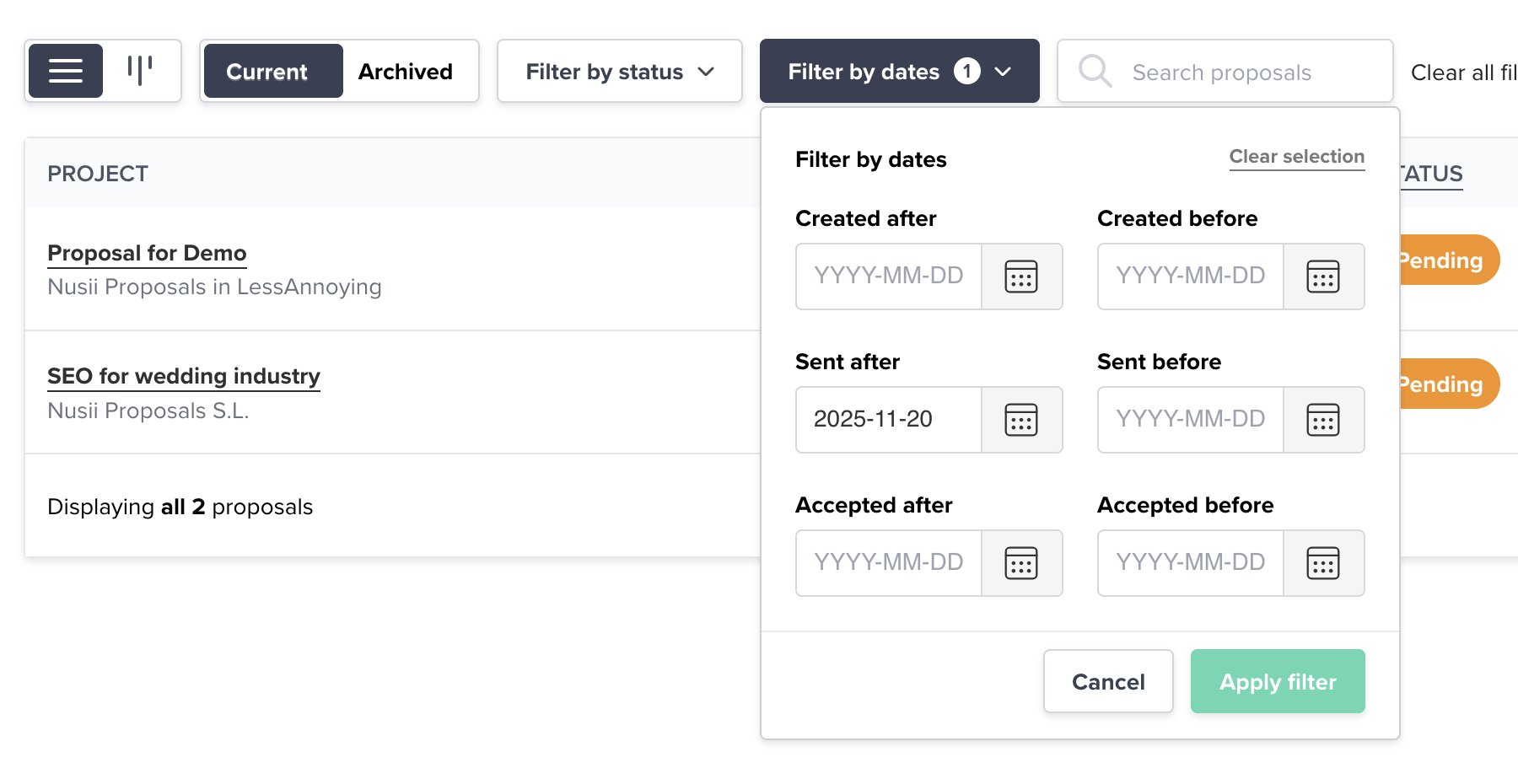Click Clear selection to reset dates
1518x784 pixels.
[1296, 156]
